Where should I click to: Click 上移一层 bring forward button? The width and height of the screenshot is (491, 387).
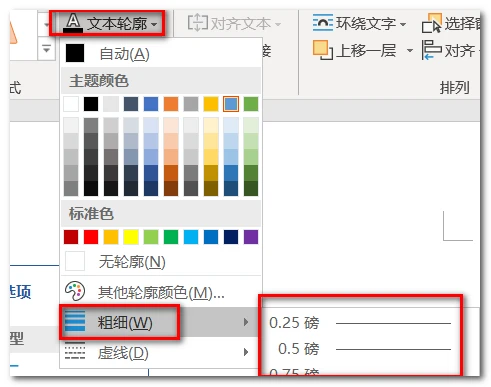pyautogui.click(x=355, y=50)
